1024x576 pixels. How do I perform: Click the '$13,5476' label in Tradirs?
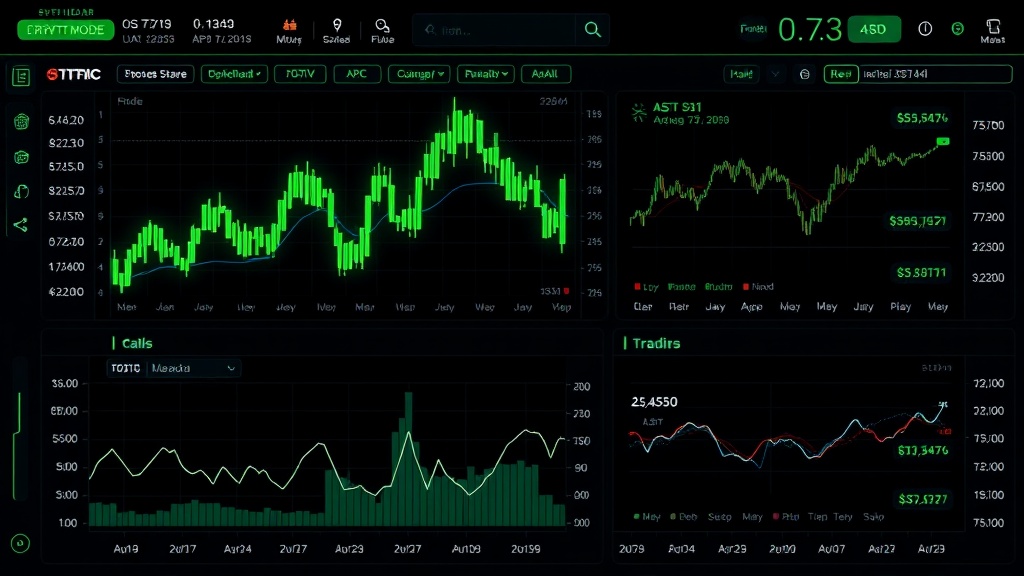[x=923, y=451]
